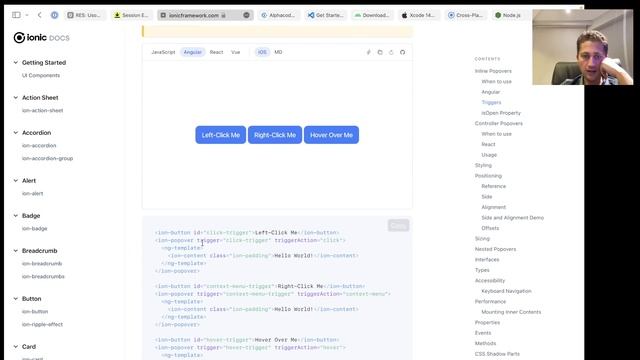Click the Right-Click Me button
Image resolution: width=640 pixels, height=360 pixels.
pyautogui.click(x=275, y=135)
